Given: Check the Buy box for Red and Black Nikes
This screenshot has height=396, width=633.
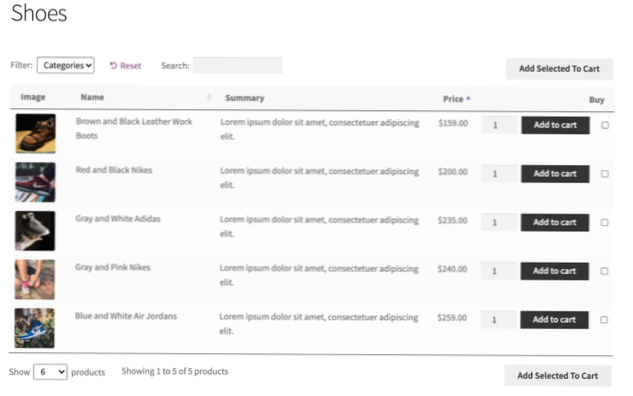Looking at the screenshot, I should tap(605, 174).
